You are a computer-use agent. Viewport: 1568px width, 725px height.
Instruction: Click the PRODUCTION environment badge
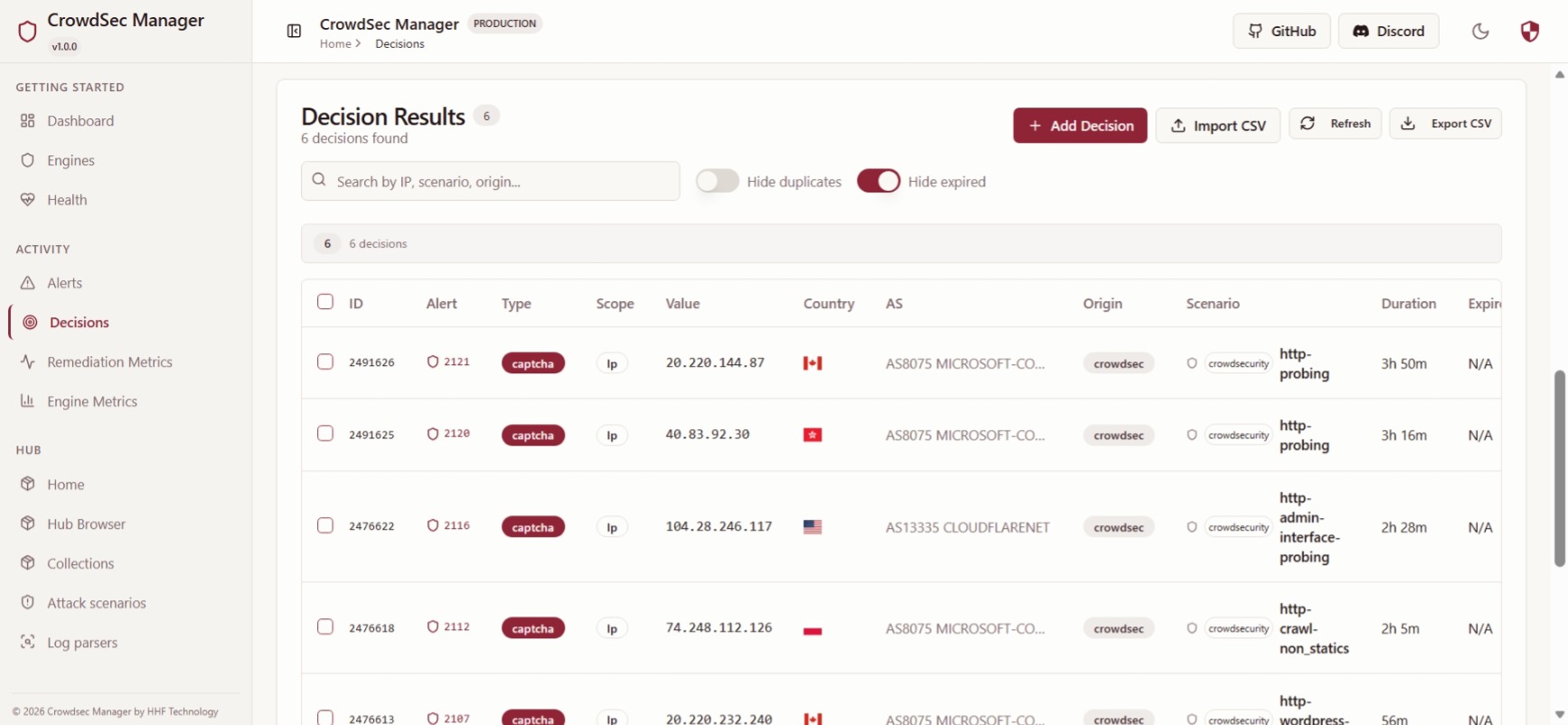pyautogui.click(x=504, y=24)
